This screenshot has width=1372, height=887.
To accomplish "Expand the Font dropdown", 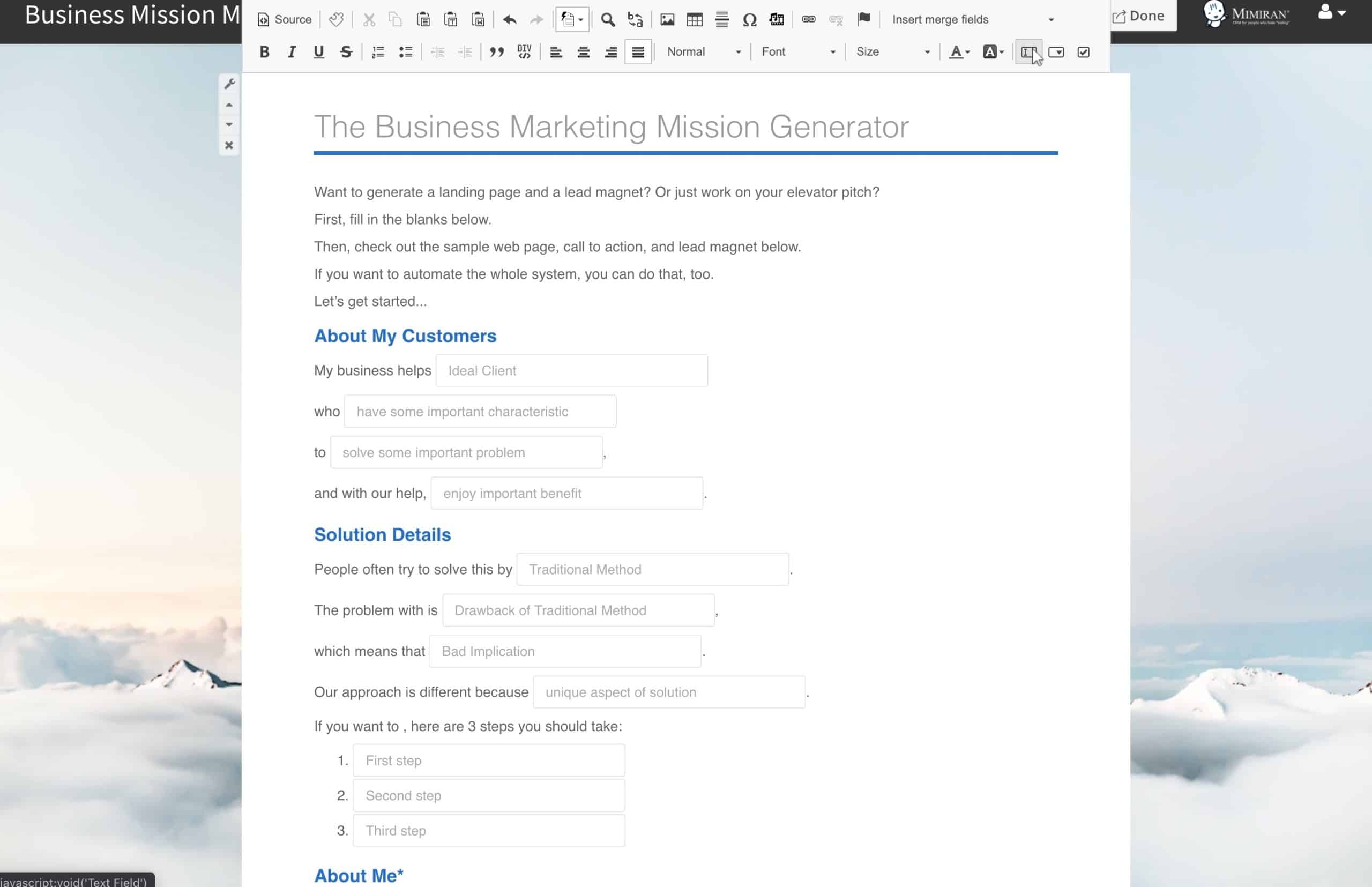I will tap(797, 52).
